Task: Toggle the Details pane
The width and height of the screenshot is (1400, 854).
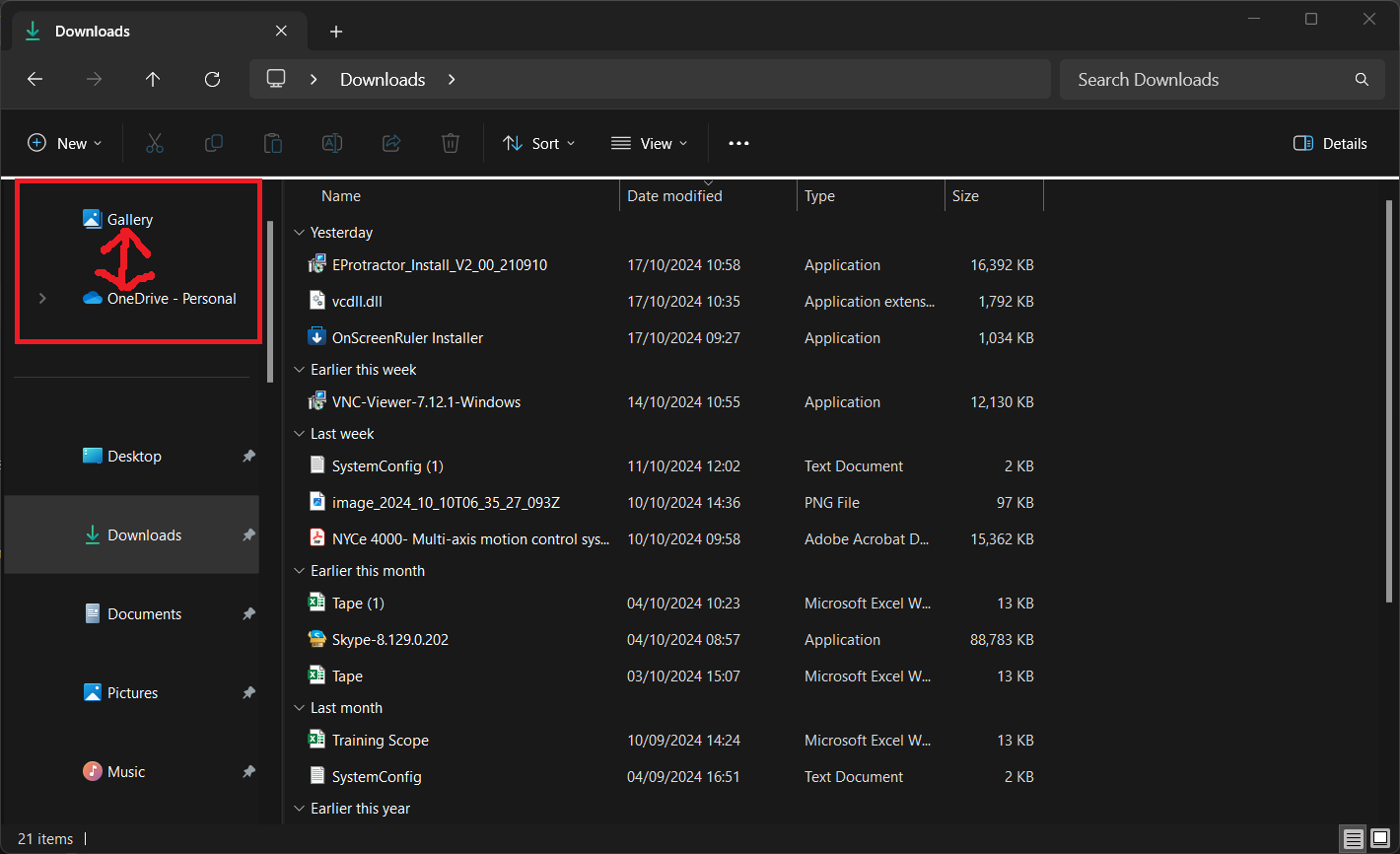Action: (x=1329, y=143)
